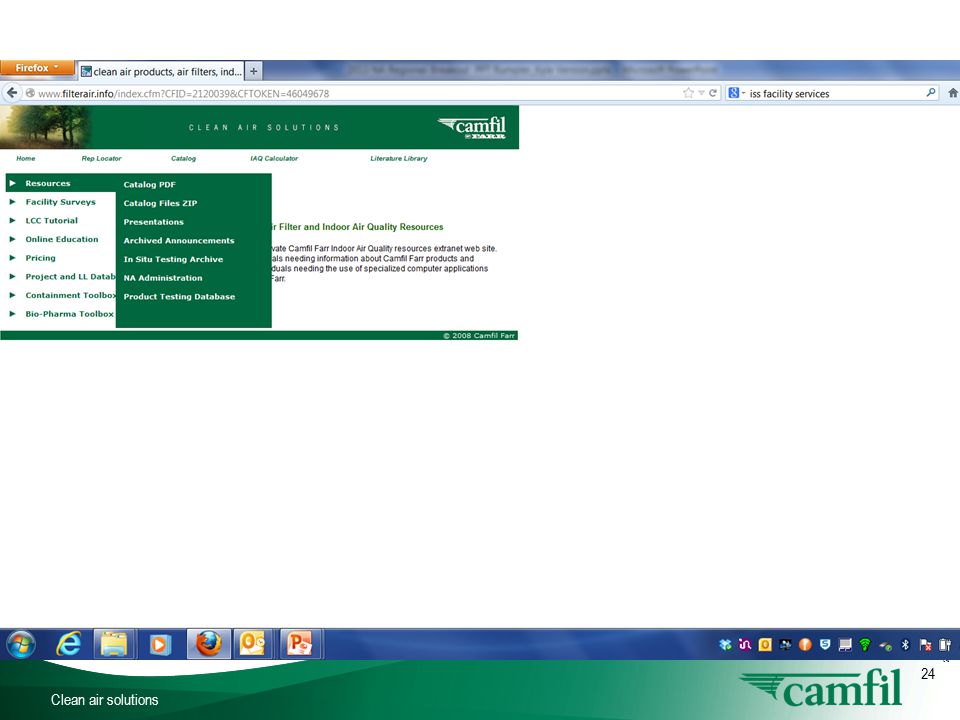This screenshot has height=720, width=960.
Task: Open Outlook from the taskbar
Action: [x=253, y=644]
